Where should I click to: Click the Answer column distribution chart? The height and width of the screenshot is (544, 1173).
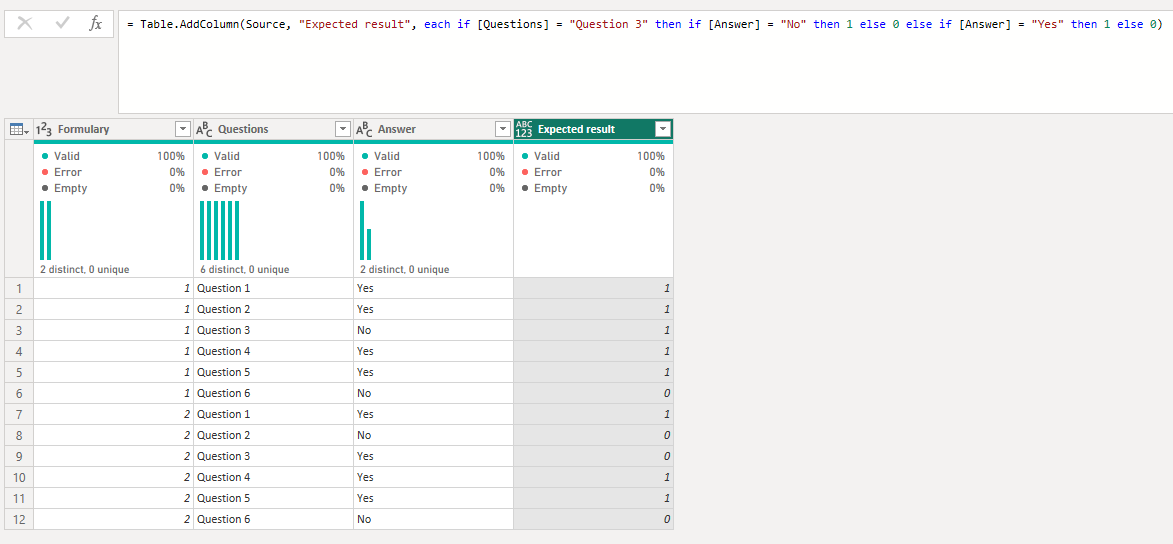point(365,230)
